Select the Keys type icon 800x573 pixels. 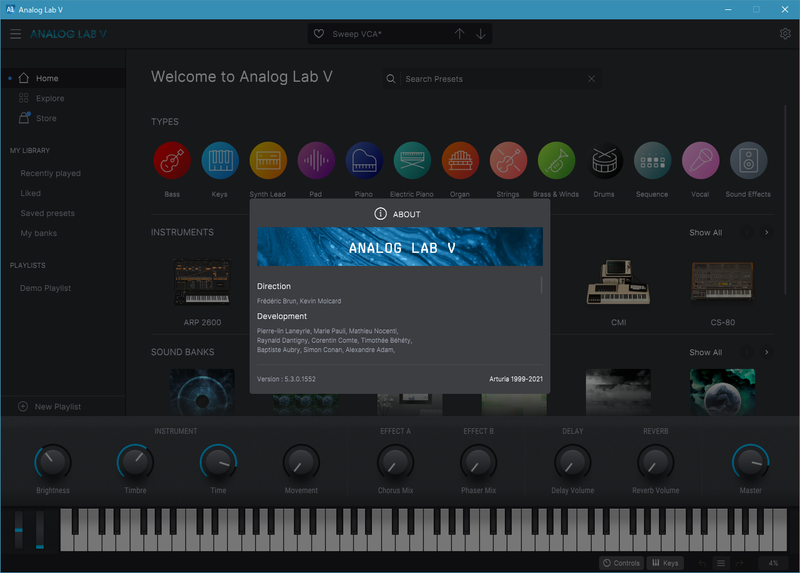pos(220,160)
